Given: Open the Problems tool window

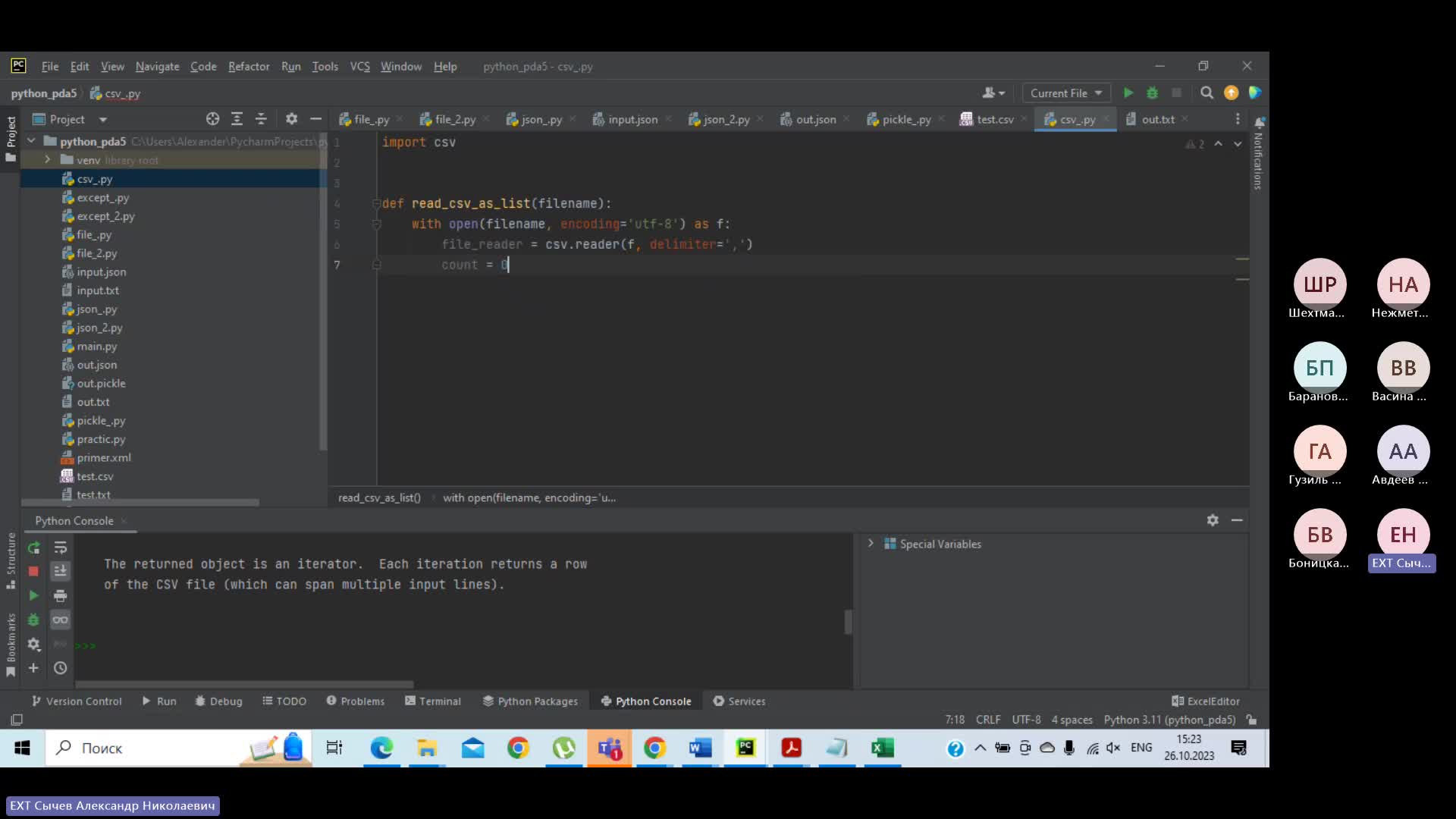Looking at the screenshot, I should coord(356,701).
